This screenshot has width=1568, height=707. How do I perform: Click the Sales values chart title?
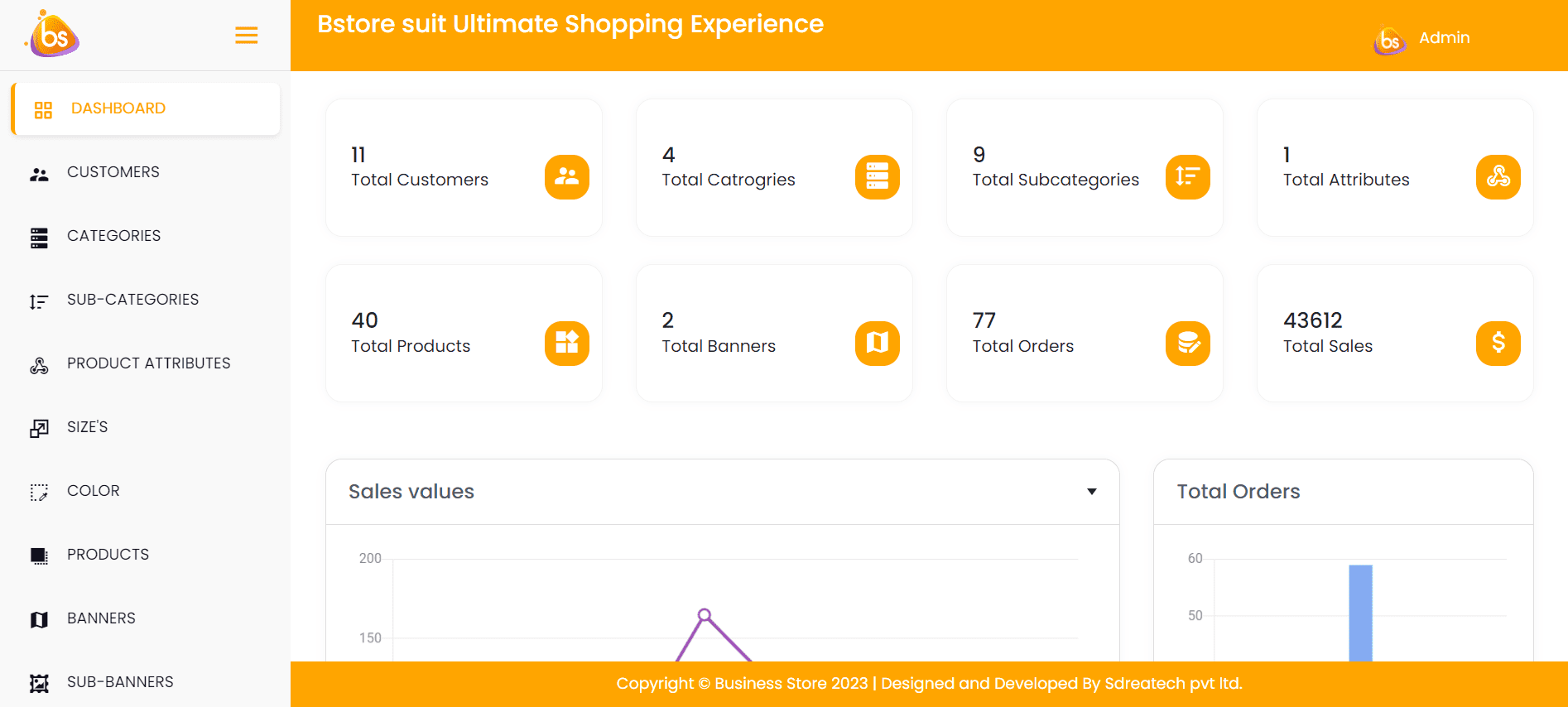411,492
